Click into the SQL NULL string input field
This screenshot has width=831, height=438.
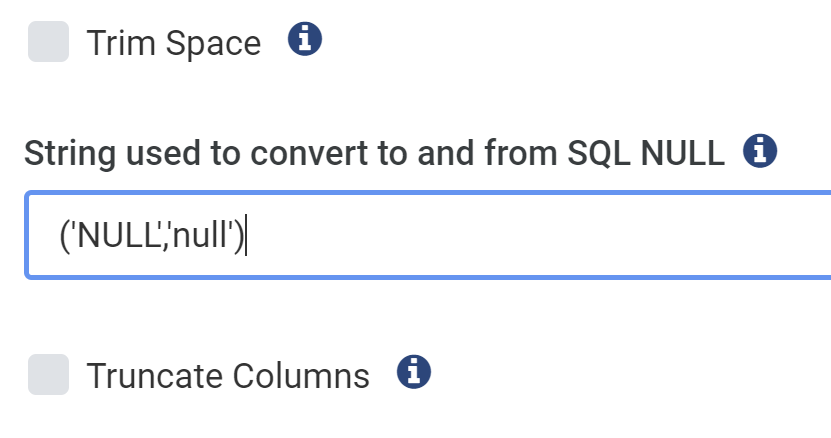[428, 235]
